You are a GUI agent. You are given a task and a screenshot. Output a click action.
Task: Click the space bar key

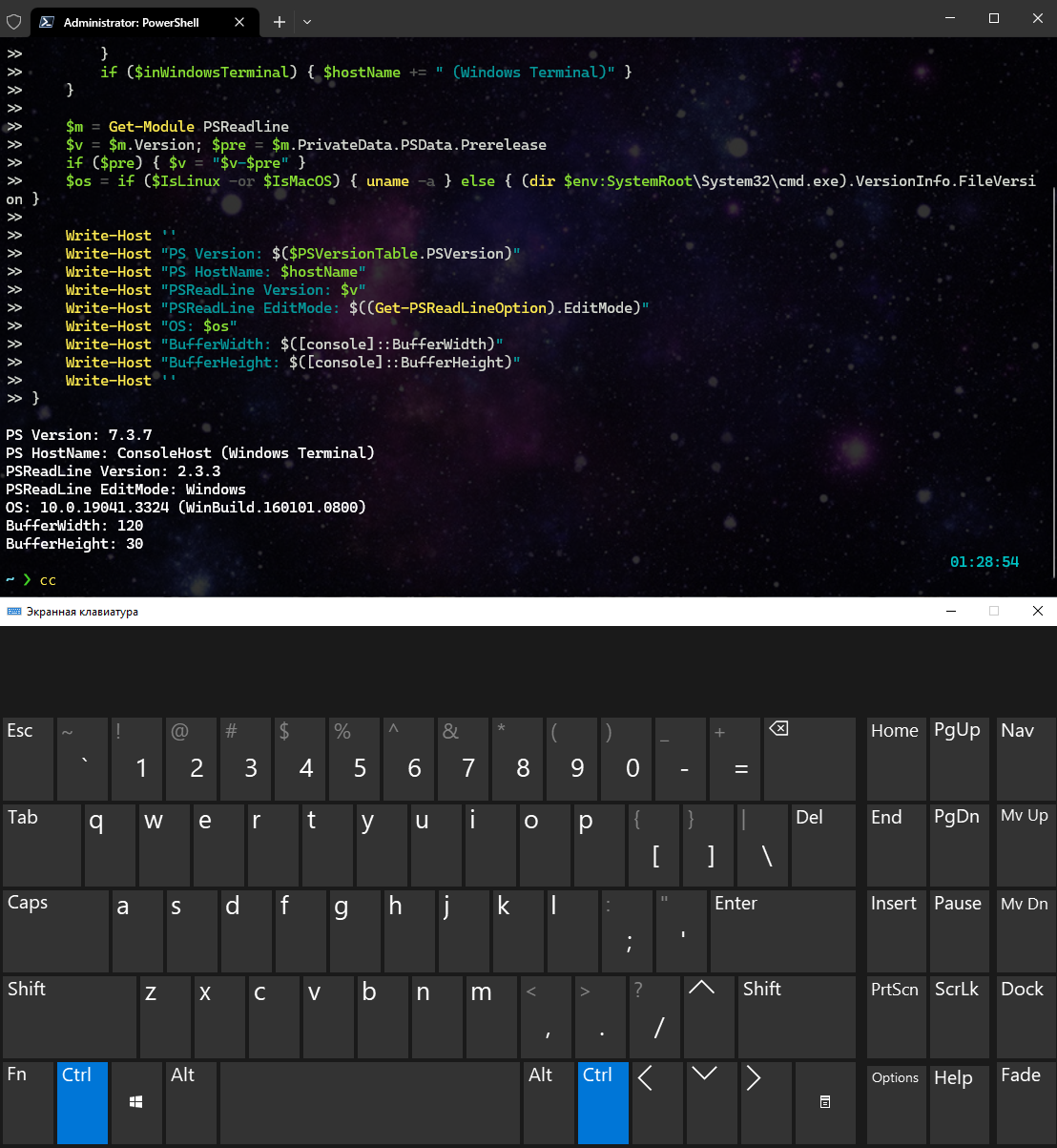tap(370, 1102)
